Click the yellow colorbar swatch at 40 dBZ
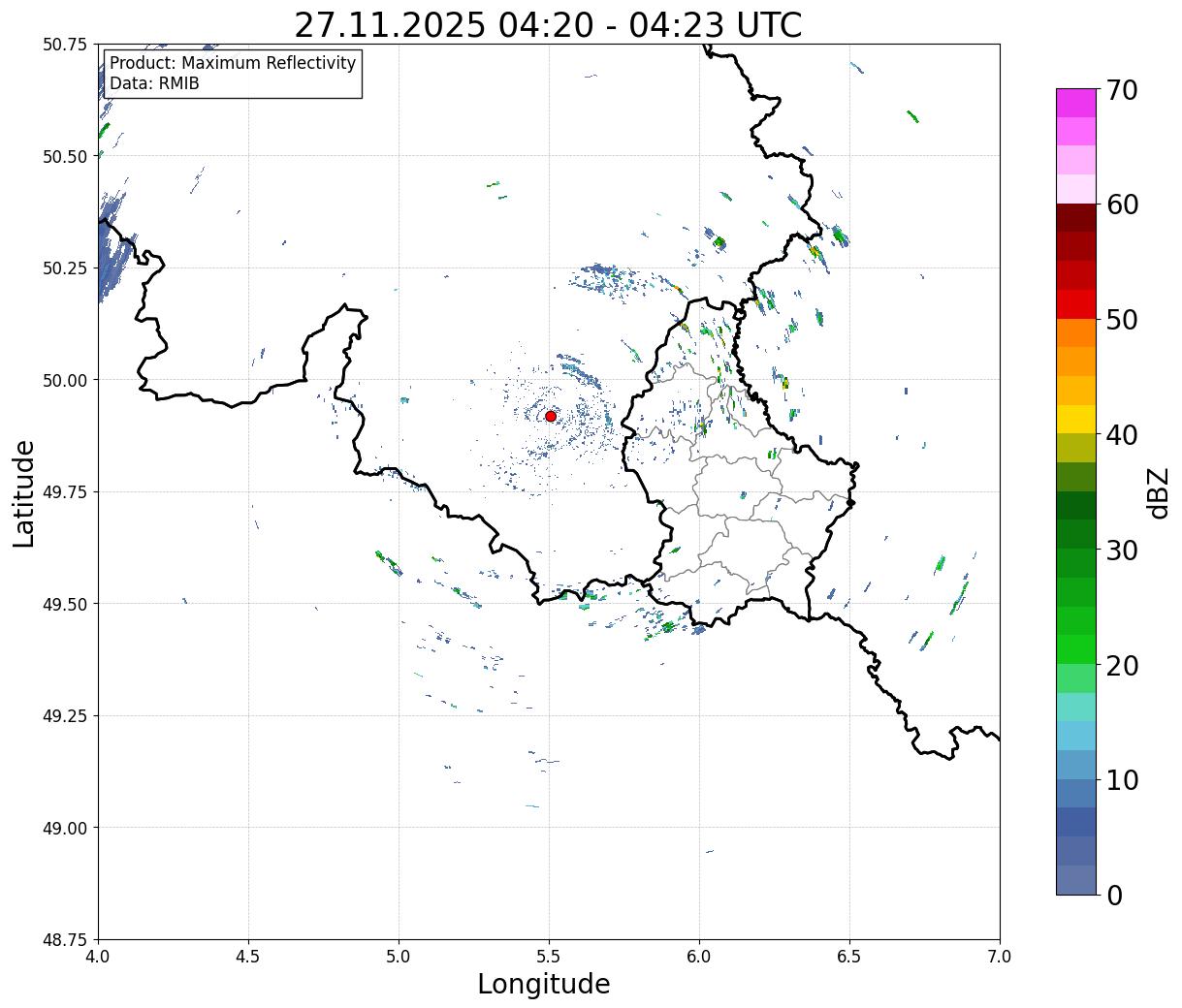This screenshot has height=1008, width=1182. pos(1076,420)
